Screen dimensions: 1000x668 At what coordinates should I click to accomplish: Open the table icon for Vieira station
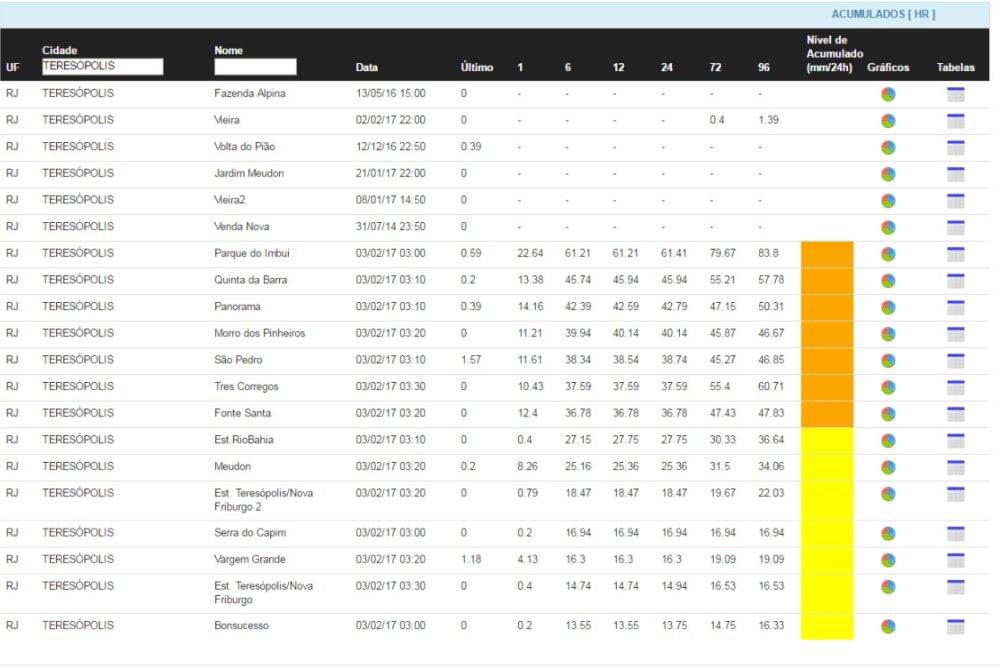coord(955,121)
